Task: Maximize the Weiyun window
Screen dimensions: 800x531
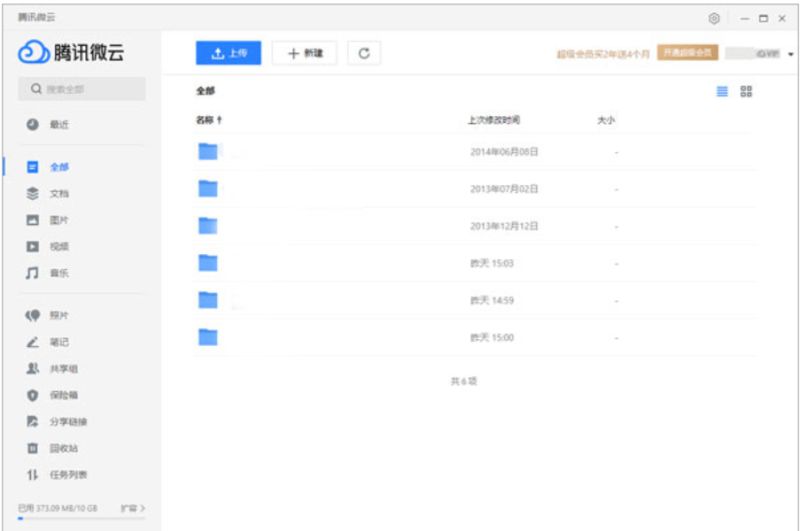Action: [x=763, y=18]
